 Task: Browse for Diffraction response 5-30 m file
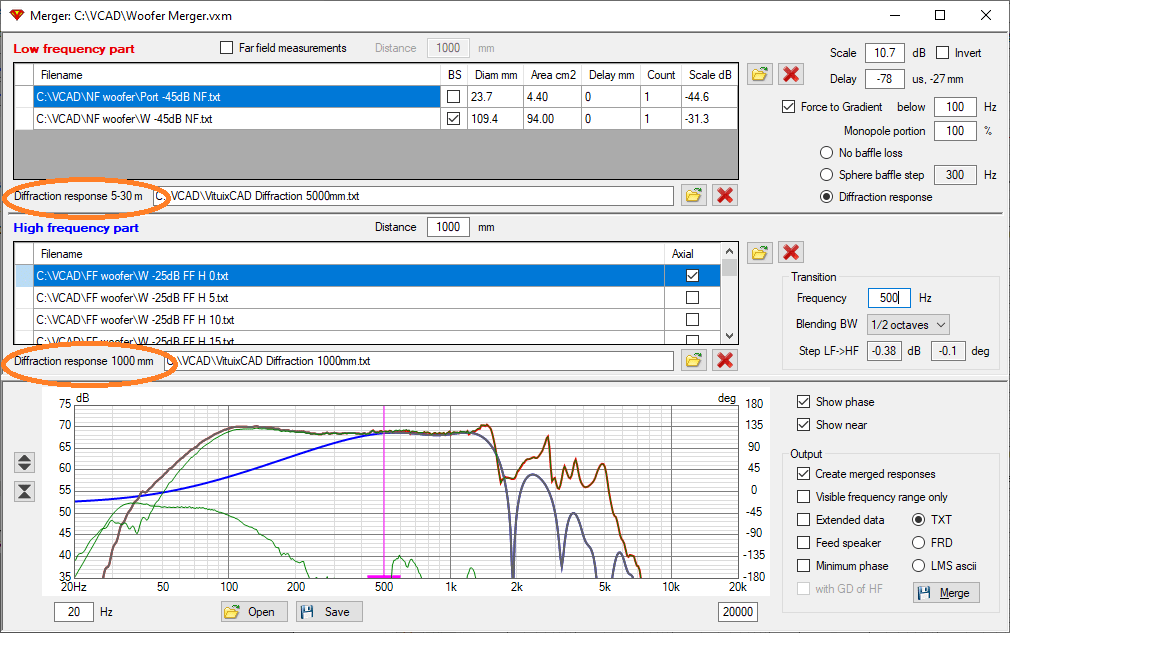(x=694, y=195)
